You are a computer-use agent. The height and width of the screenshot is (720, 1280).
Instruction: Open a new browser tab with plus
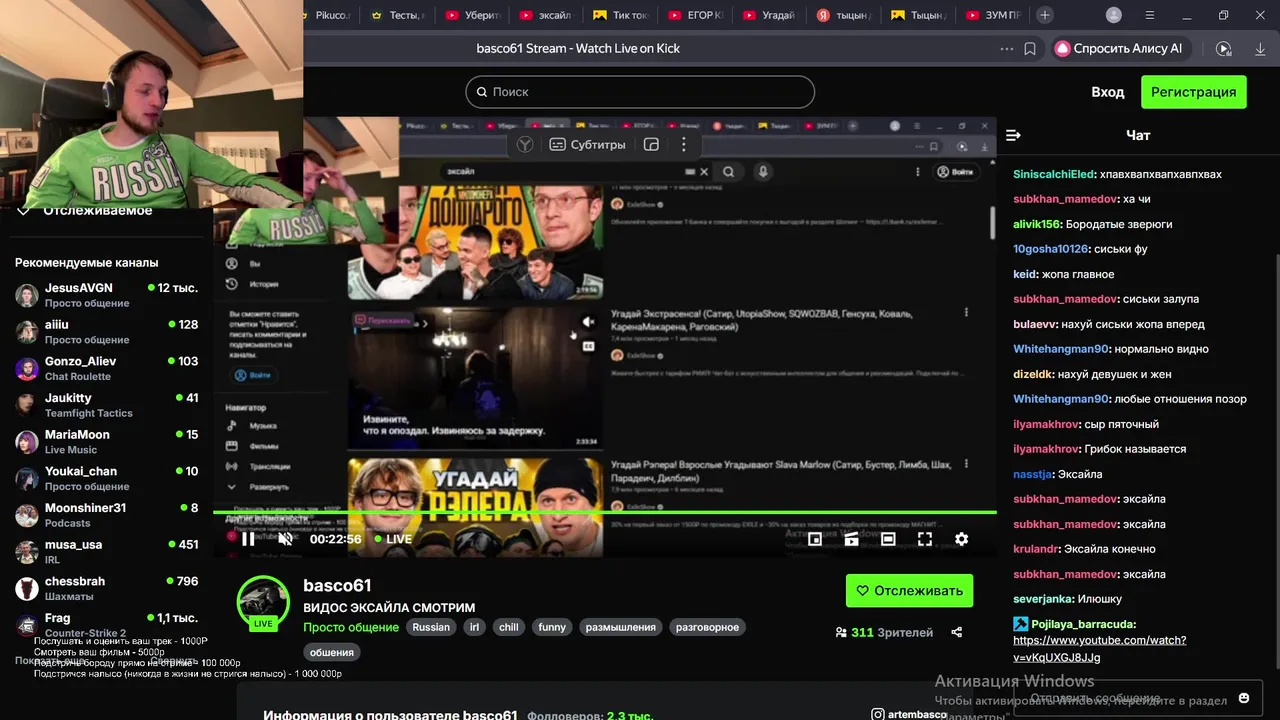pyautogui.click(x=1044, y=15)
